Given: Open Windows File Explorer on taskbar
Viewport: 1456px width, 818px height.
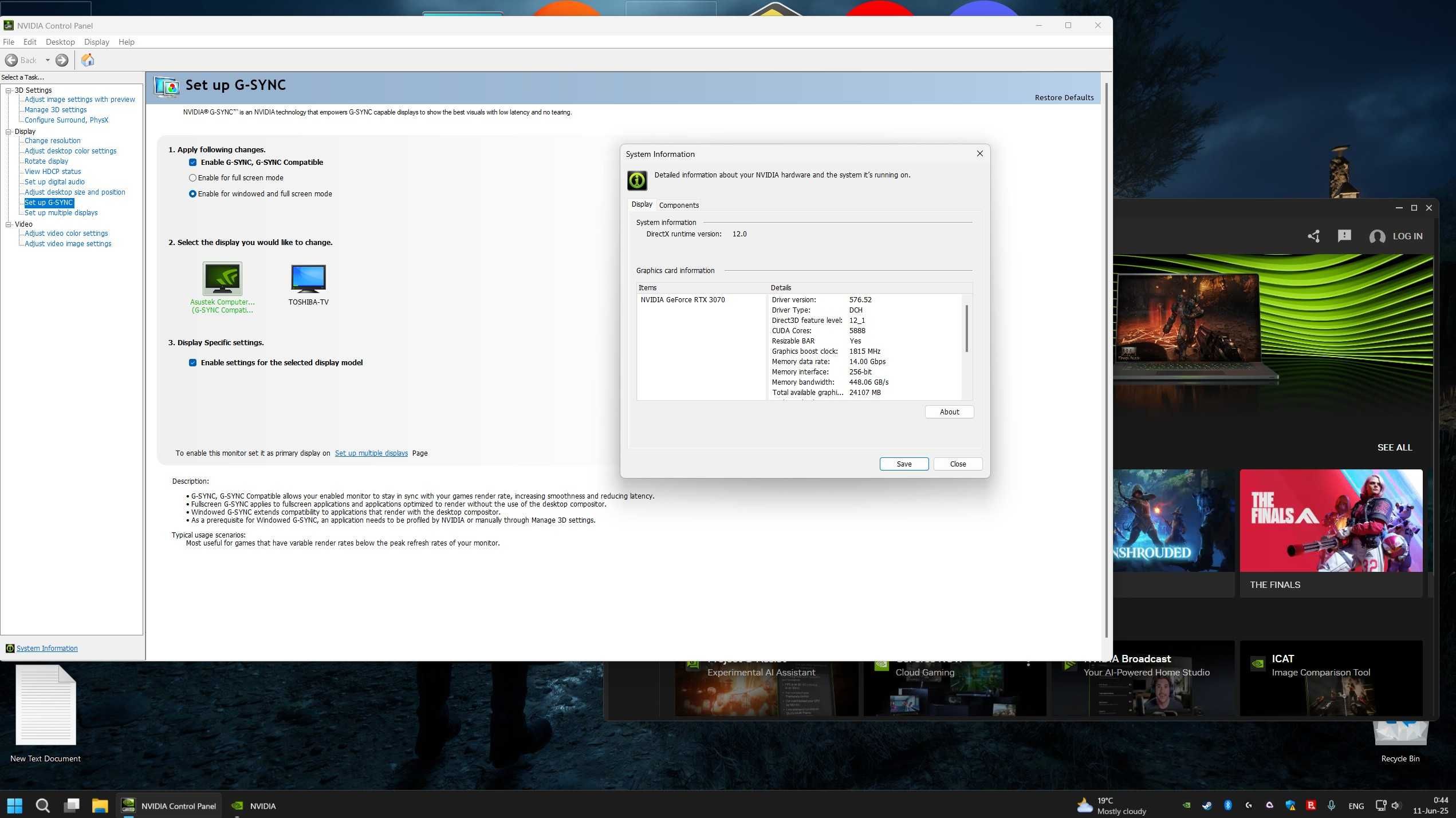Looking at the screenshot, I should coord(100,805).
